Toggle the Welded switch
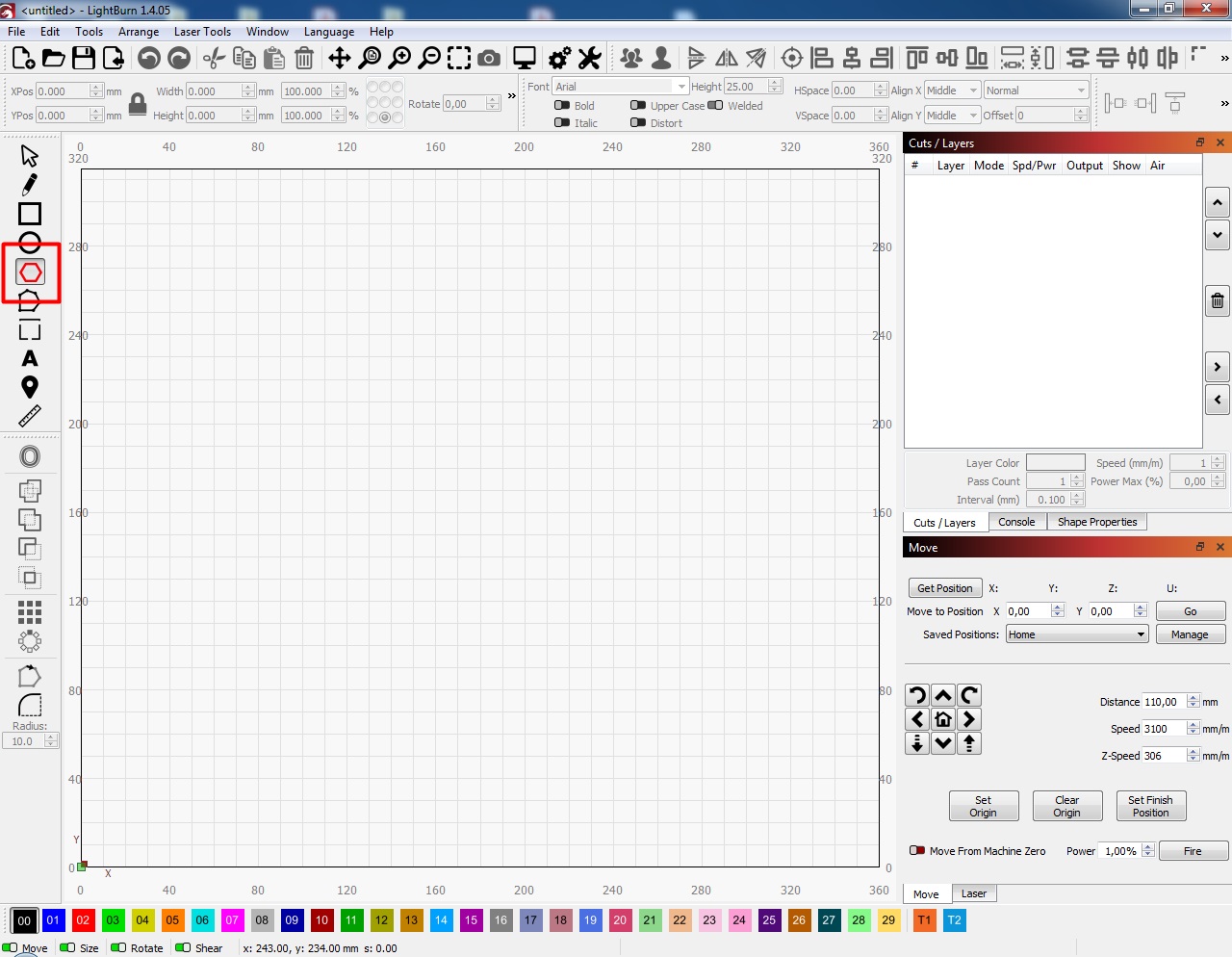This screenshot has width=1232, height=957. tap(715, 106)
